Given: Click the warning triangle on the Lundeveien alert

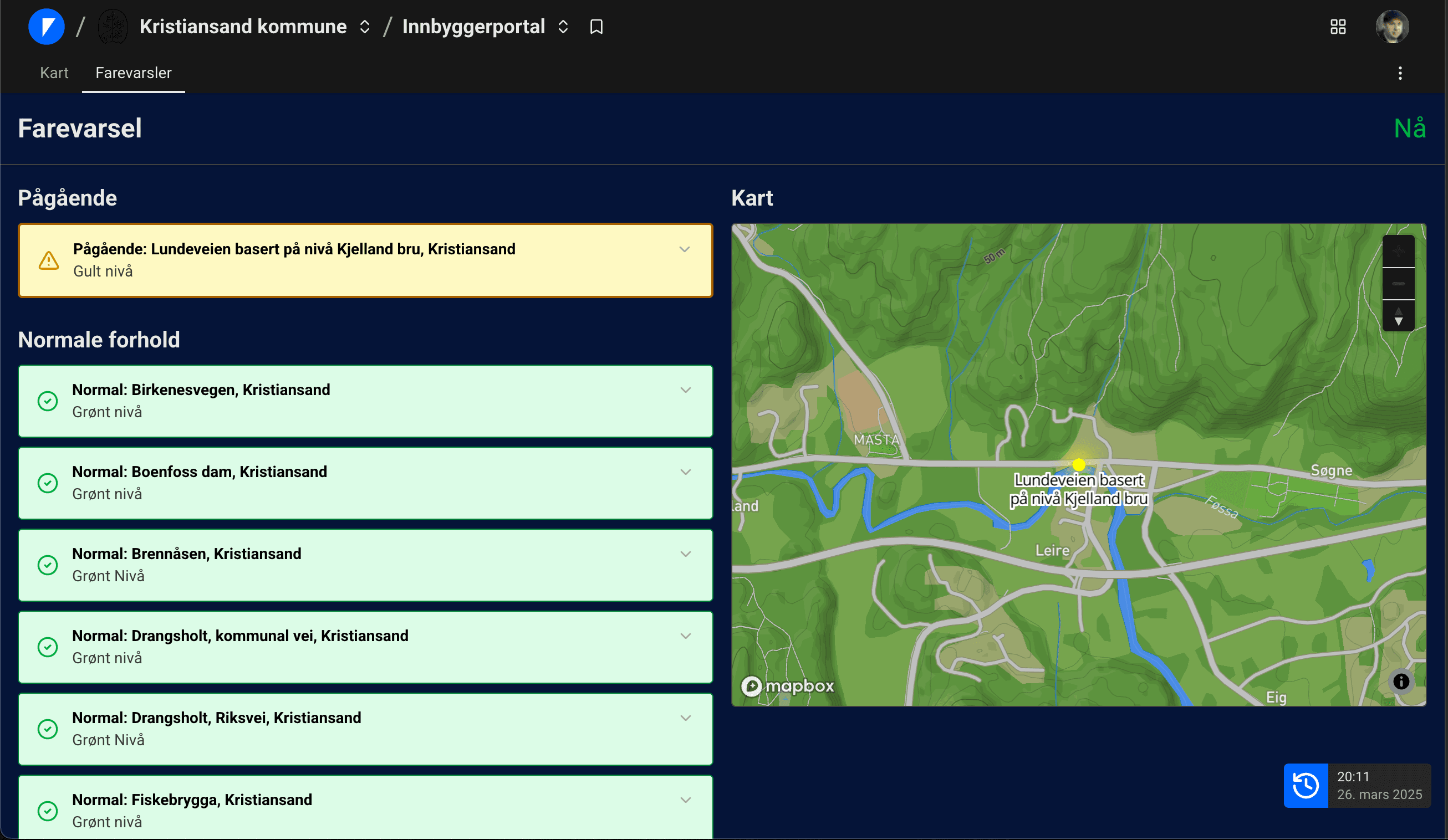Looking at the screenshot, I should (x=49, y=260).
